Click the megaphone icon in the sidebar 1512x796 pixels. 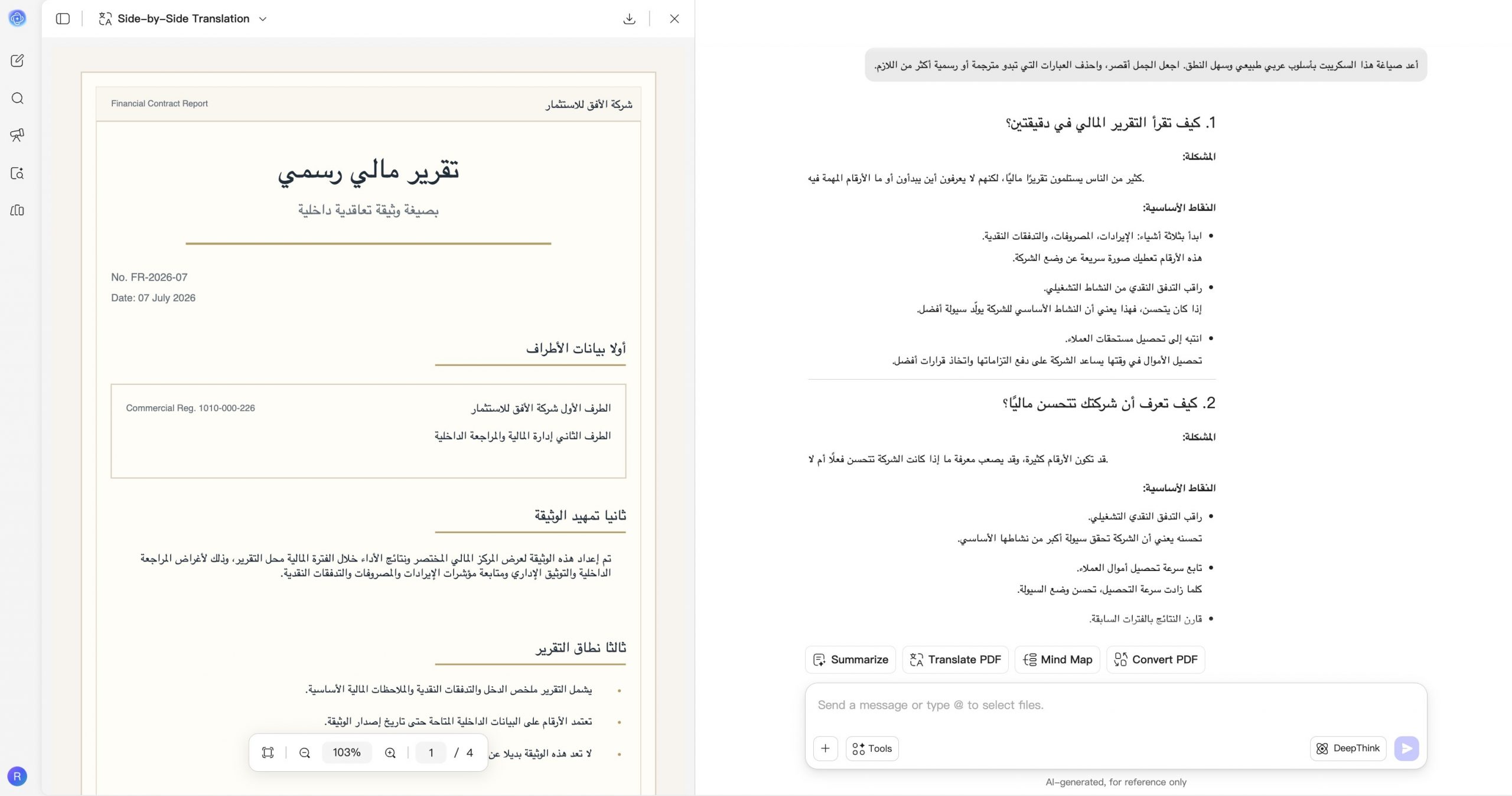click(x=17, y=135)
